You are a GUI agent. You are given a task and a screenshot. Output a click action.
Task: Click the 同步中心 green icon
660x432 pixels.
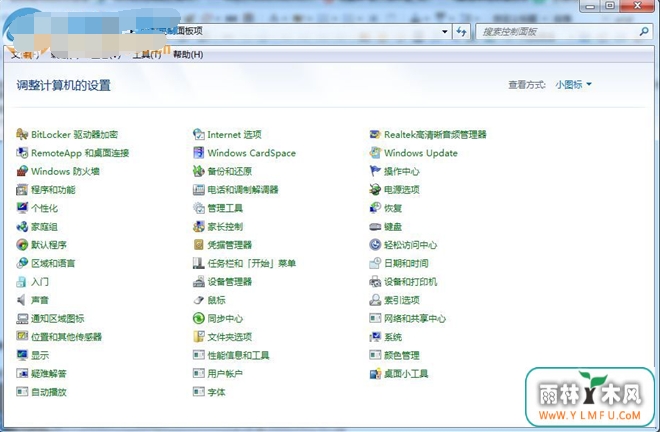(x=199, y=318)
